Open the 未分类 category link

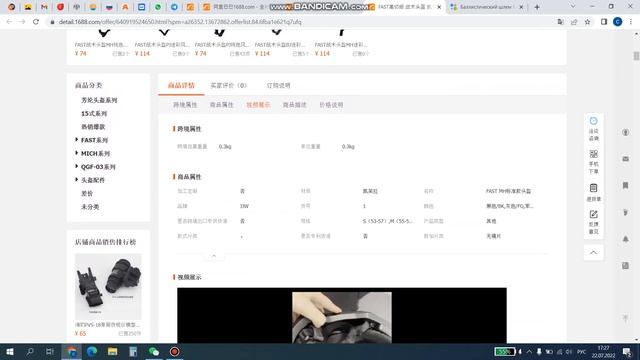point(90,207)
